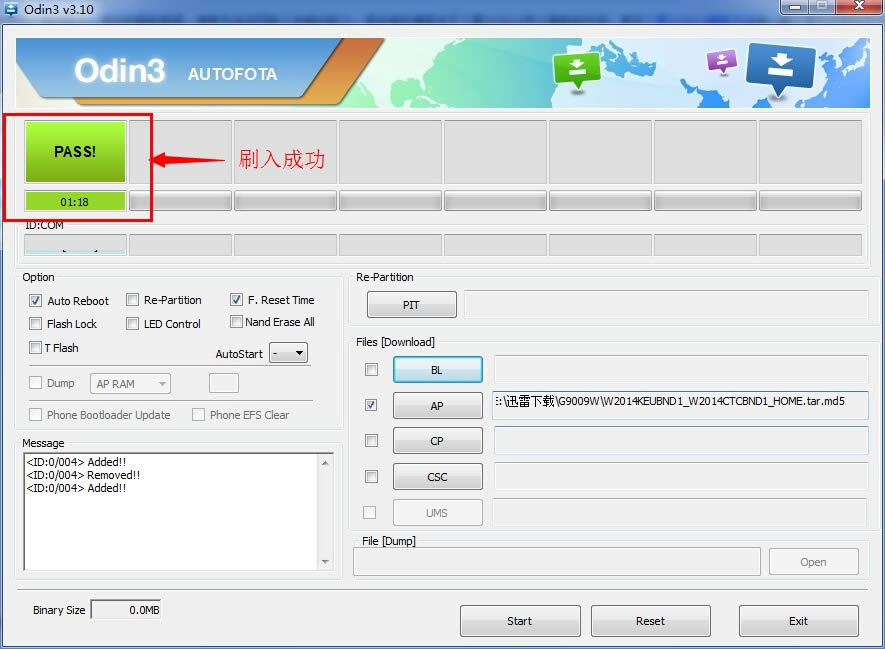885x649 pixels.
Task: Click Start to begin flashing
Action: (519, 620)
